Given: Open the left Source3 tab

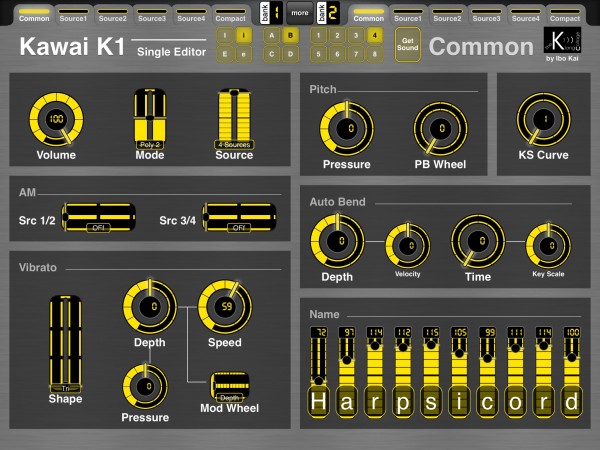Looking at the screenshot, I should coord(152,15).
